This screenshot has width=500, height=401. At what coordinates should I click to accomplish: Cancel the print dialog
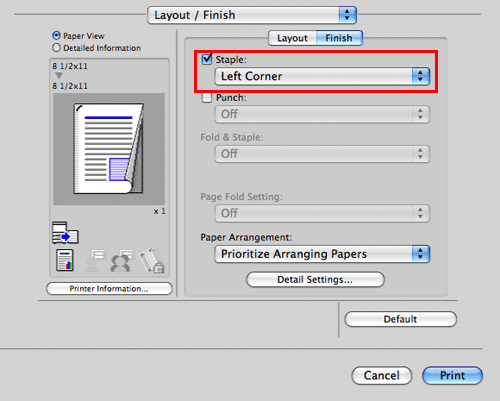[382, 376]
